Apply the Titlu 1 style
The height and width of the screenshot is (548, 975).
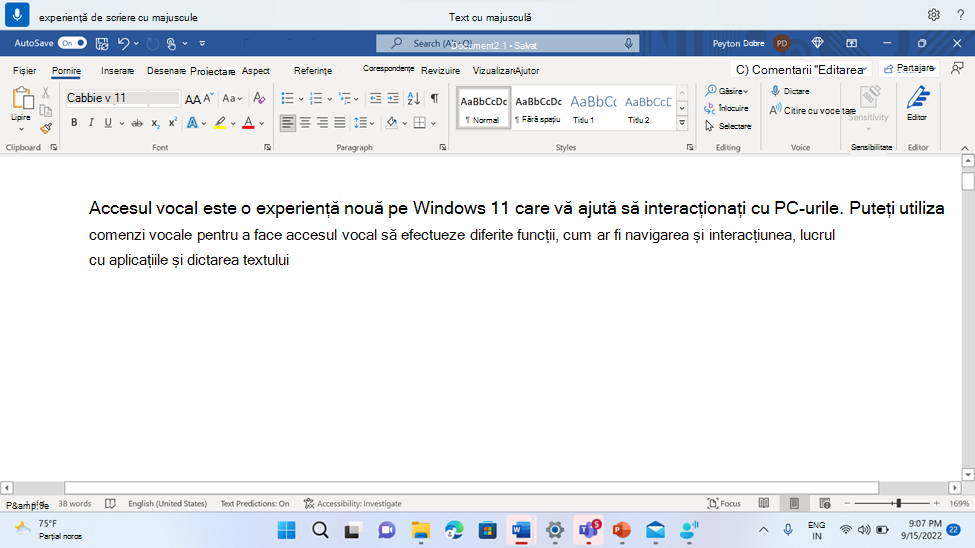point(593,108)
